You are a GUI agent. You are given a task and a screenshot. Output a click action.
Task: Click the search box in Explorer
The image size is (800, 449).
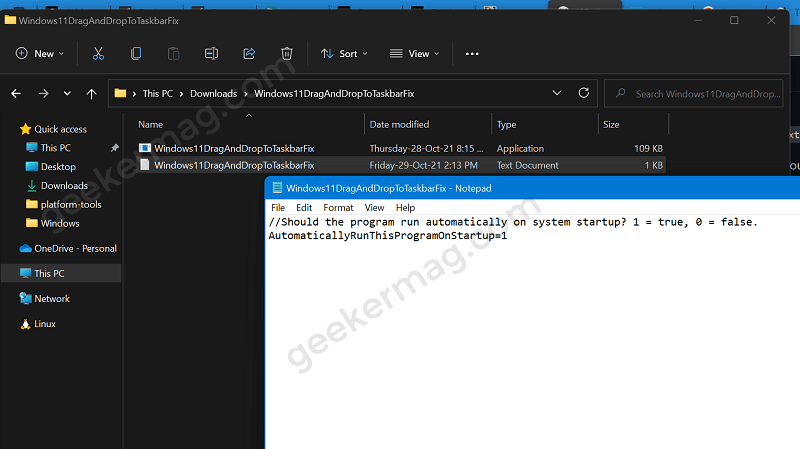pos(693,93)
